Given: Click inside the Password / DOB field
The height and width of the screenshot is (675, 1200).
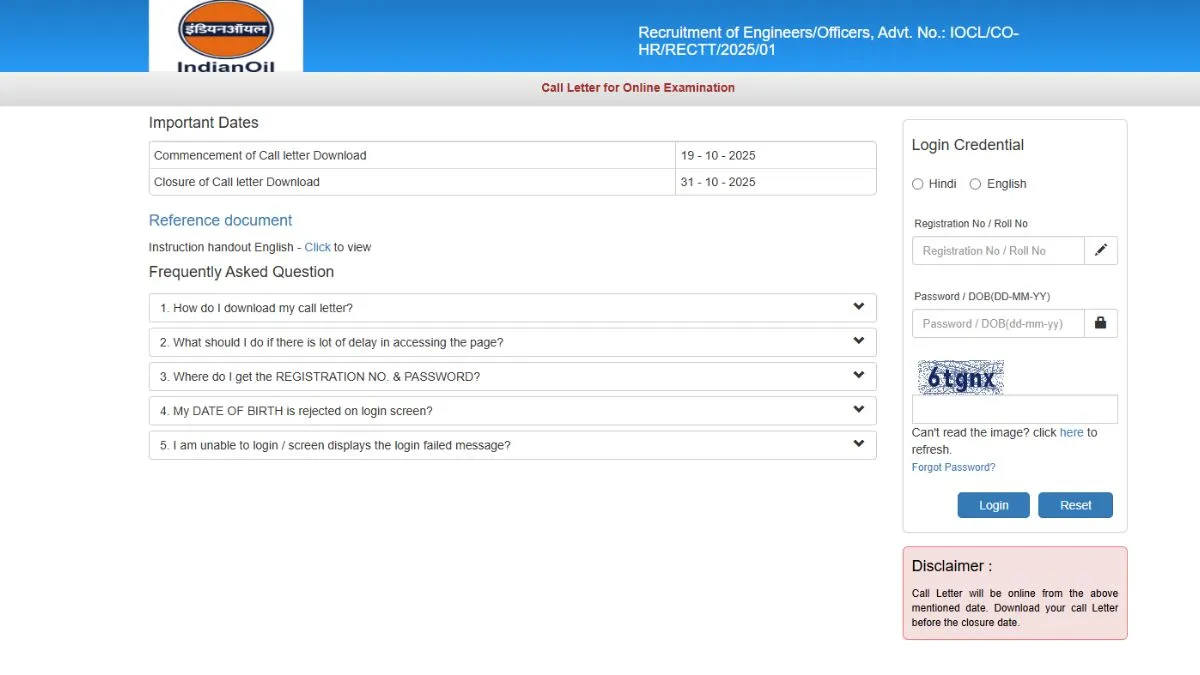Looking at the screenshot, I should [997, 323].
